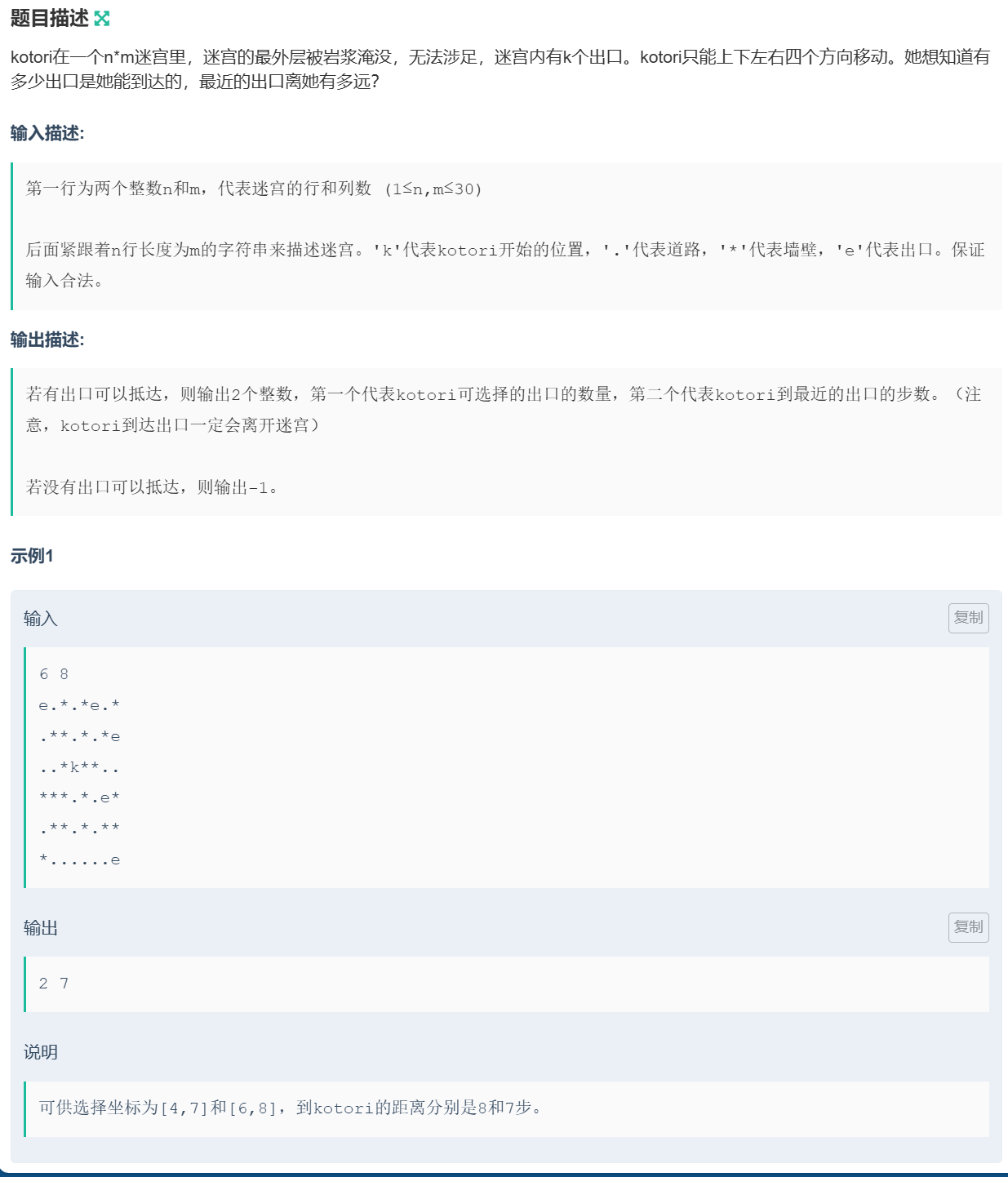Viewport: 1008px width, 1177px height.
Task: Click the 说明 label
Action: (x=41, y=1052)
